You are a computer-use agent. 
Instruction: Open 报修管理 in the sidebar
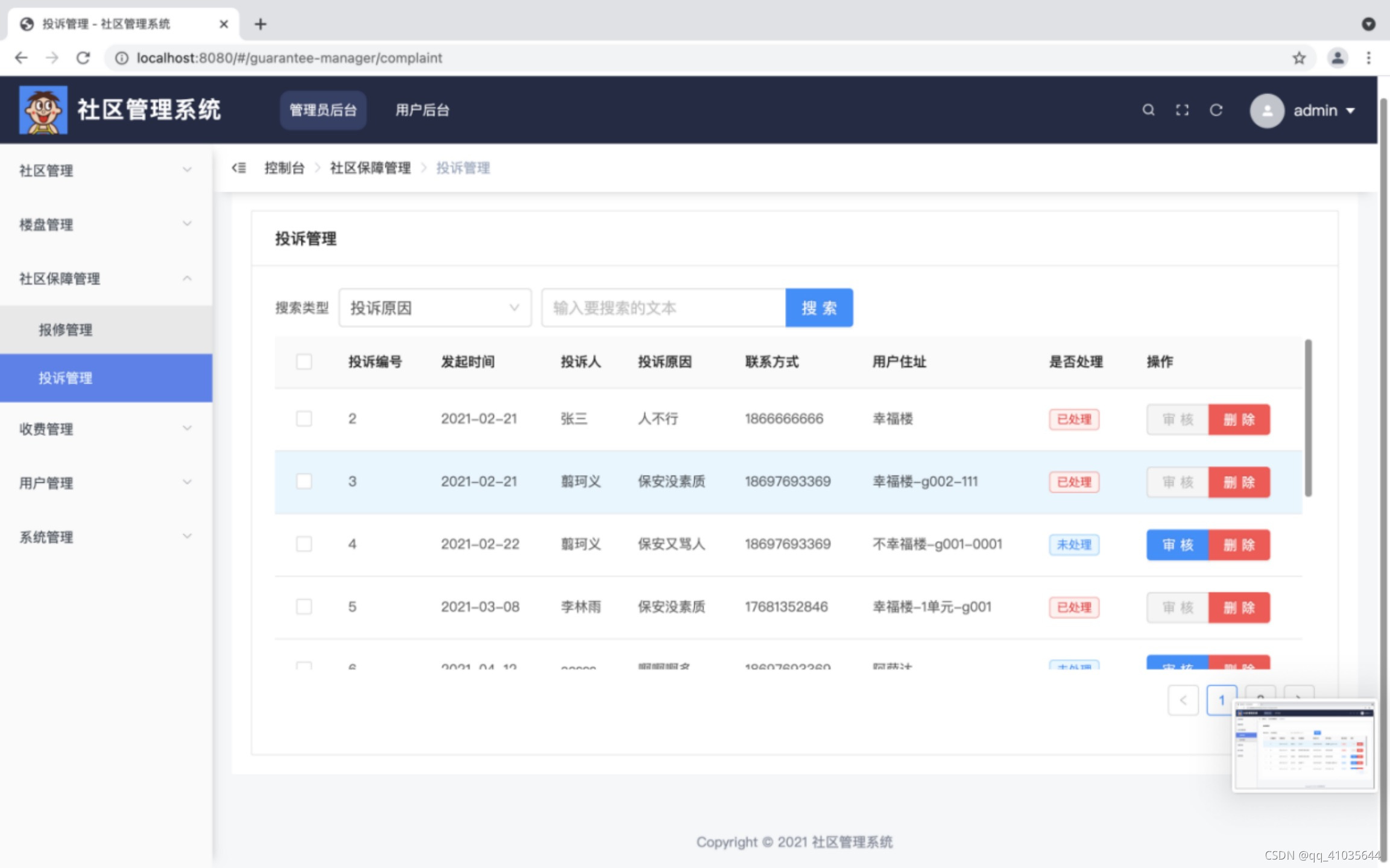coord(66,330)
